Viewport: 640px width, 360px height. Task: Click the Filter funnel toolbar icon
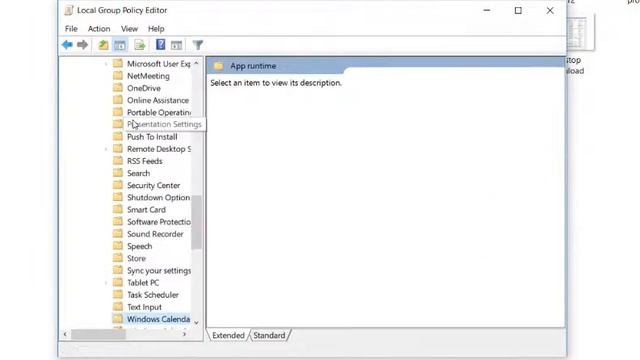(198, 45)
